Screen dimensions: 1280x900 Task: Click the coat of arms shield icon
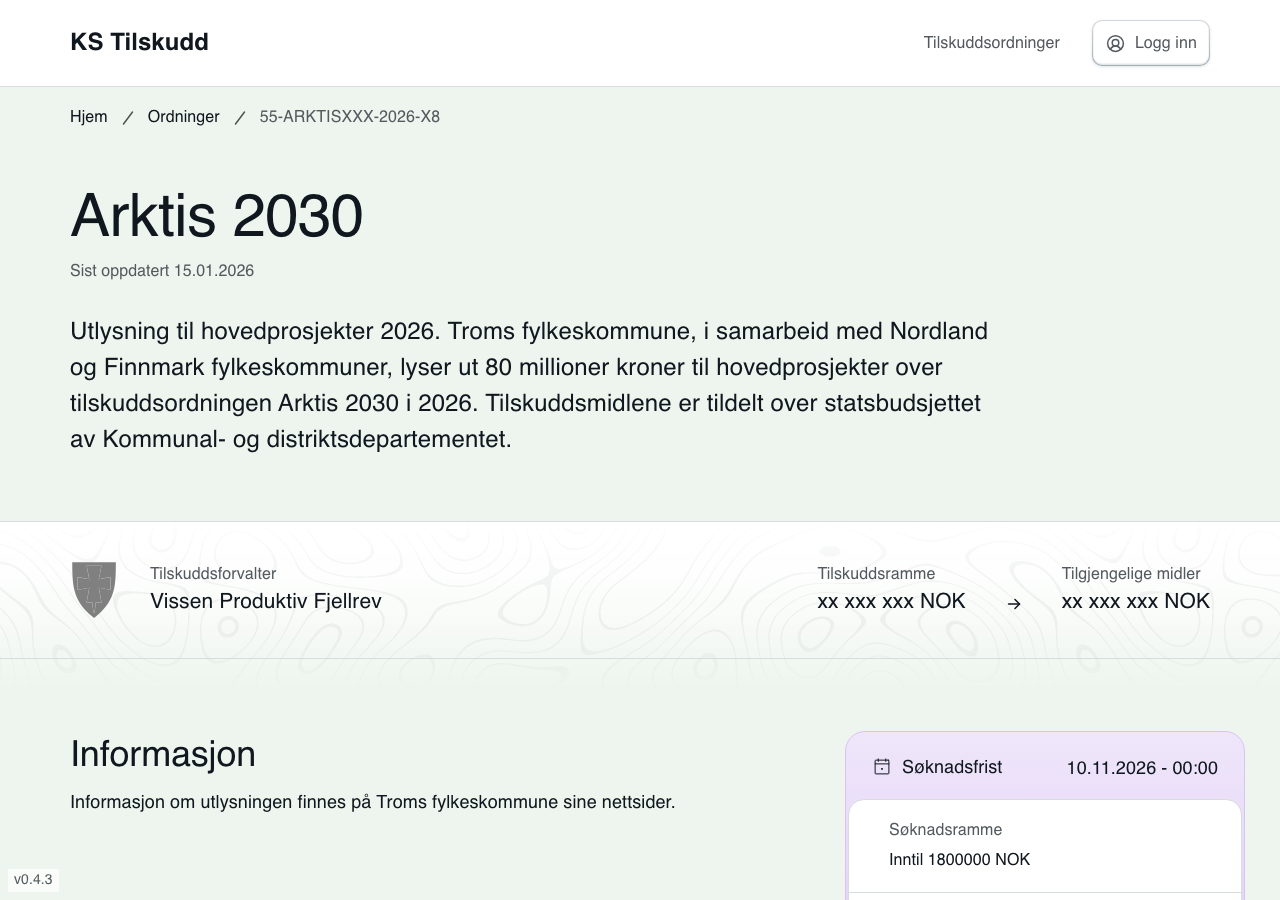point(94,589)
